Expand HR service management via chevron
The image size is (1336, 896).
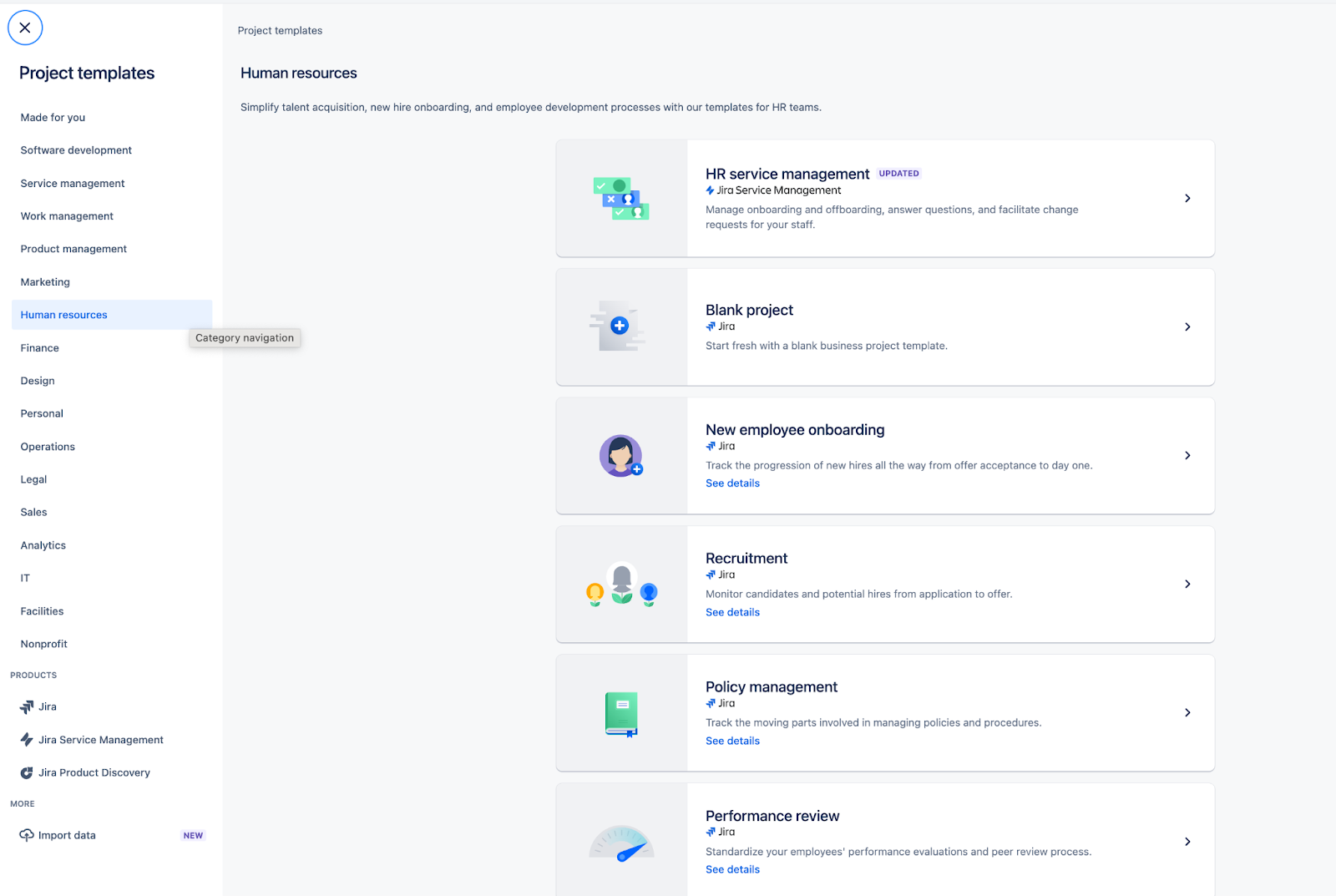pyautogui.click(x=1187, y=199)
